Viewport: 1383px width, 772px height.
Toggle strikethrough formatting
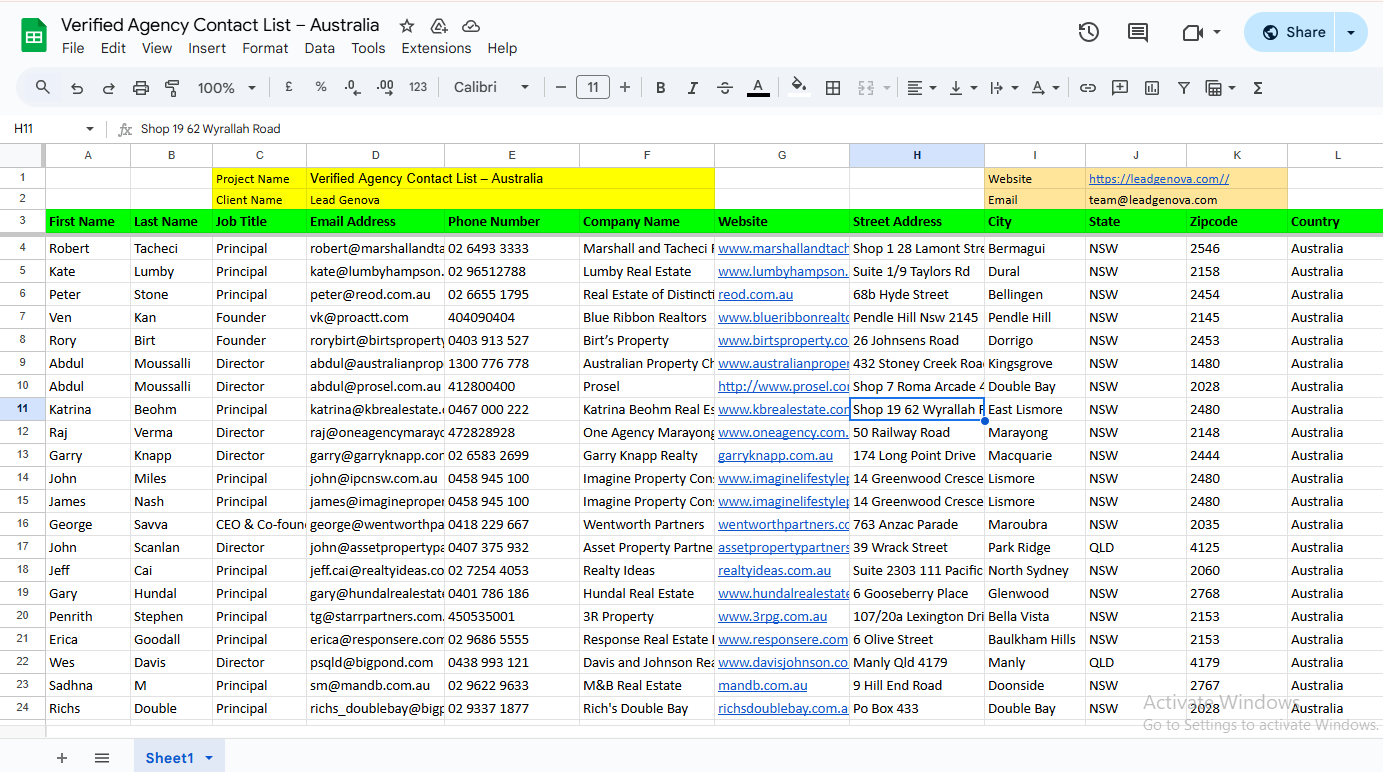(725, 88)
